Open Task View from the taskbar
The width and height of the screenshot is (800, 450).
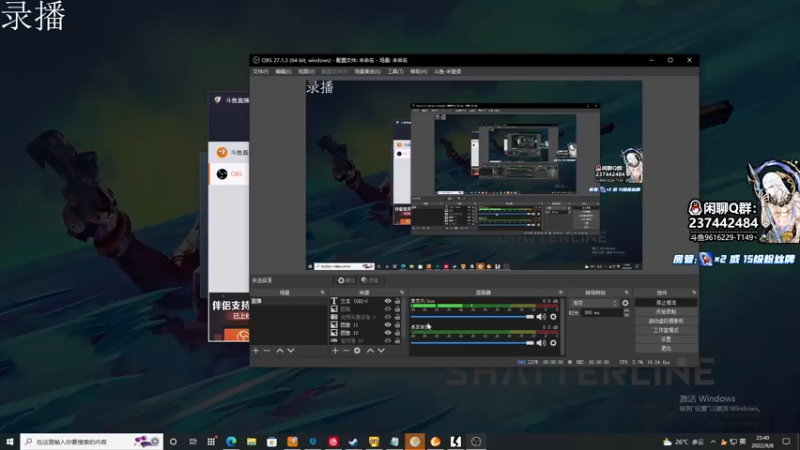[x=193, y=441]
